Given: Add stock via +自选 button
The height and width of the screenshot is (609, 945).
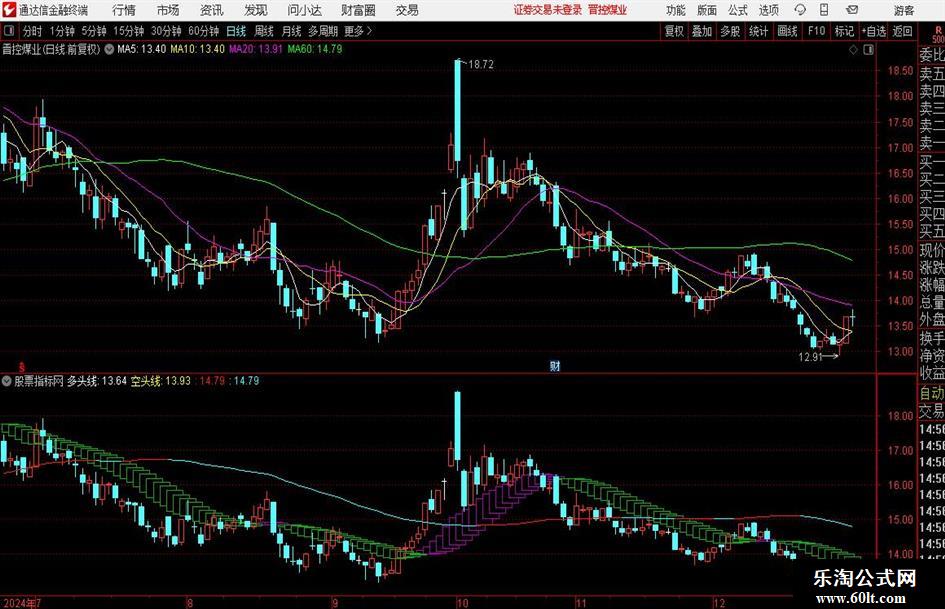Looking at the screenshot, I should click(874, 31).
